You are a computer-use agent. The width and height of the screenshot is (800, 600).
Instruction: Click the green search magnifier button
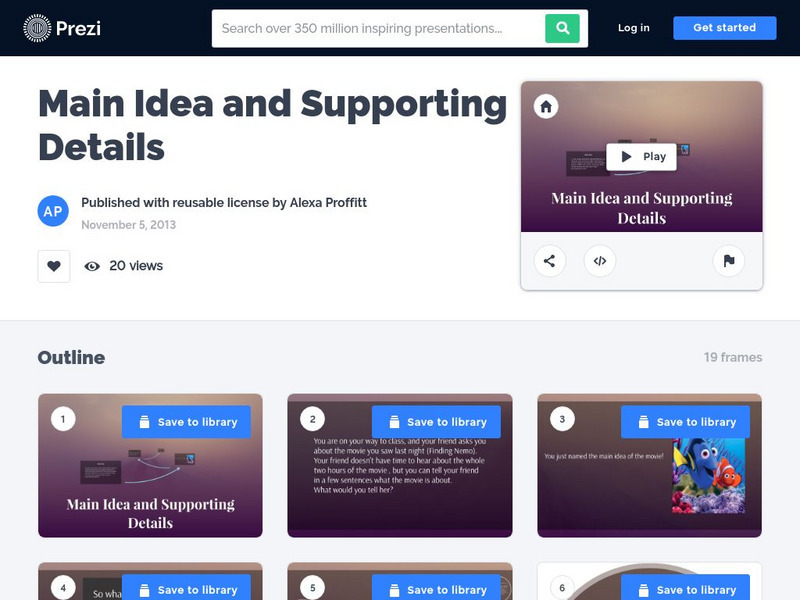(562, 29)
